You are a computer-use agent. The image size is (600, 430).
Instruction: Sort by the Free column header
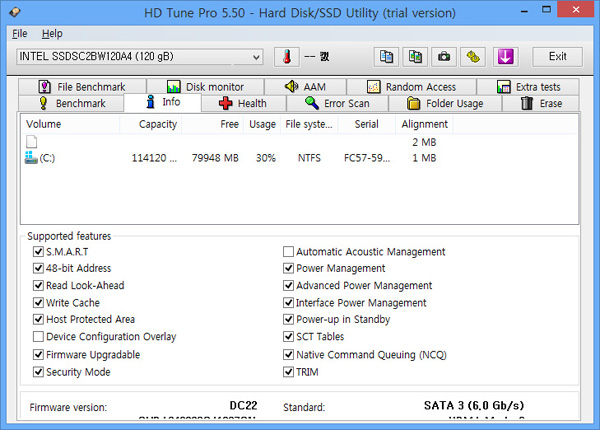pyautogui.click(x=212, y=124)
